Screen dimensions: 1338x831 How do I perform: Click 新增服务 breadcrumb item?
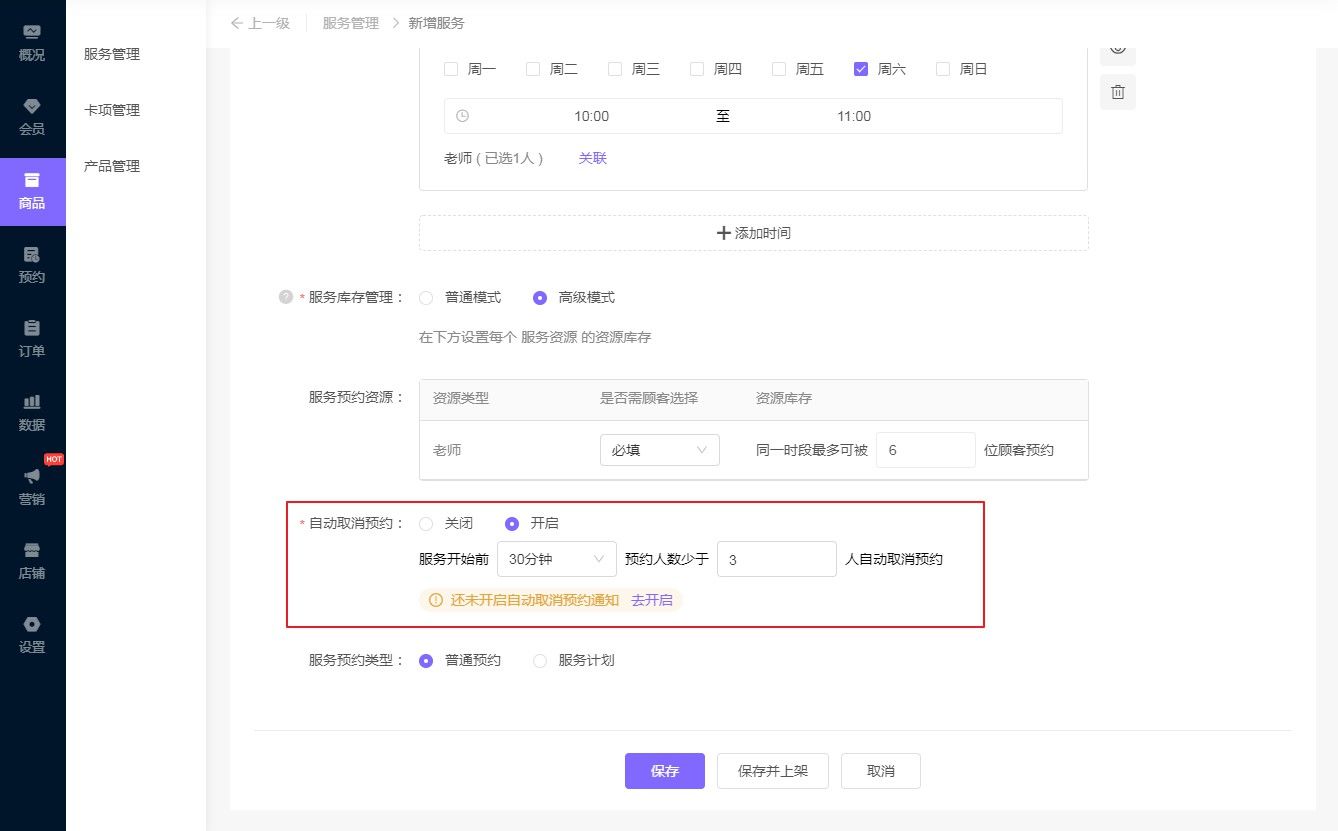436,23
